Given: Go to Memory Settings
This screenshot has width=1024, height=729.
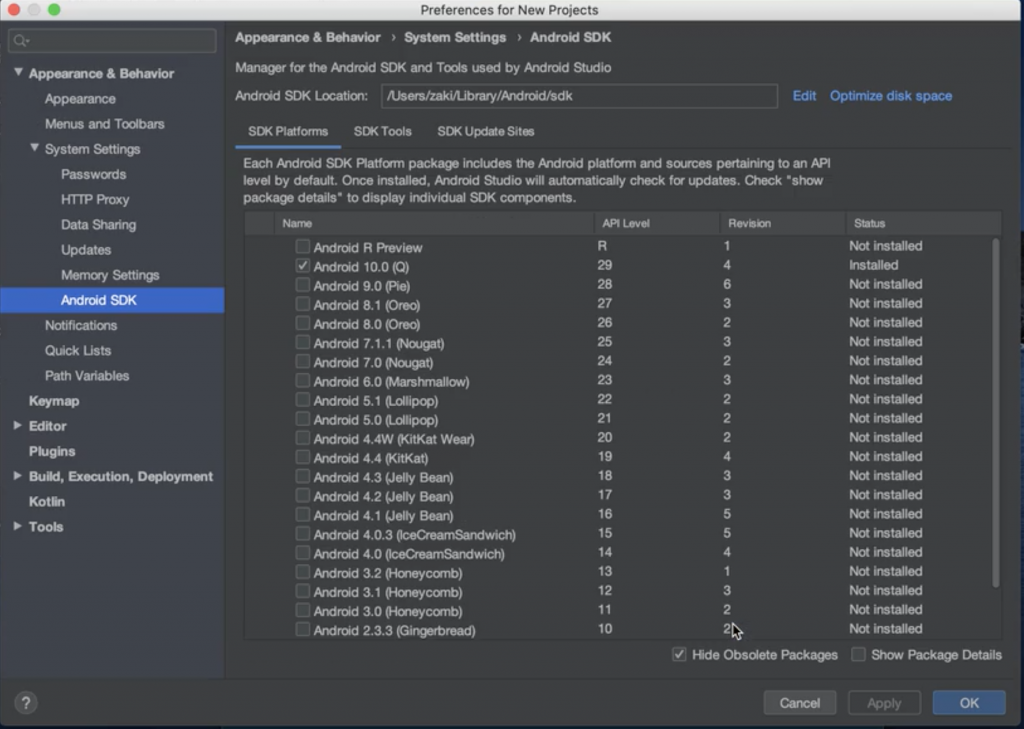Looking at the screenshot, I should (x=110, y=275).
